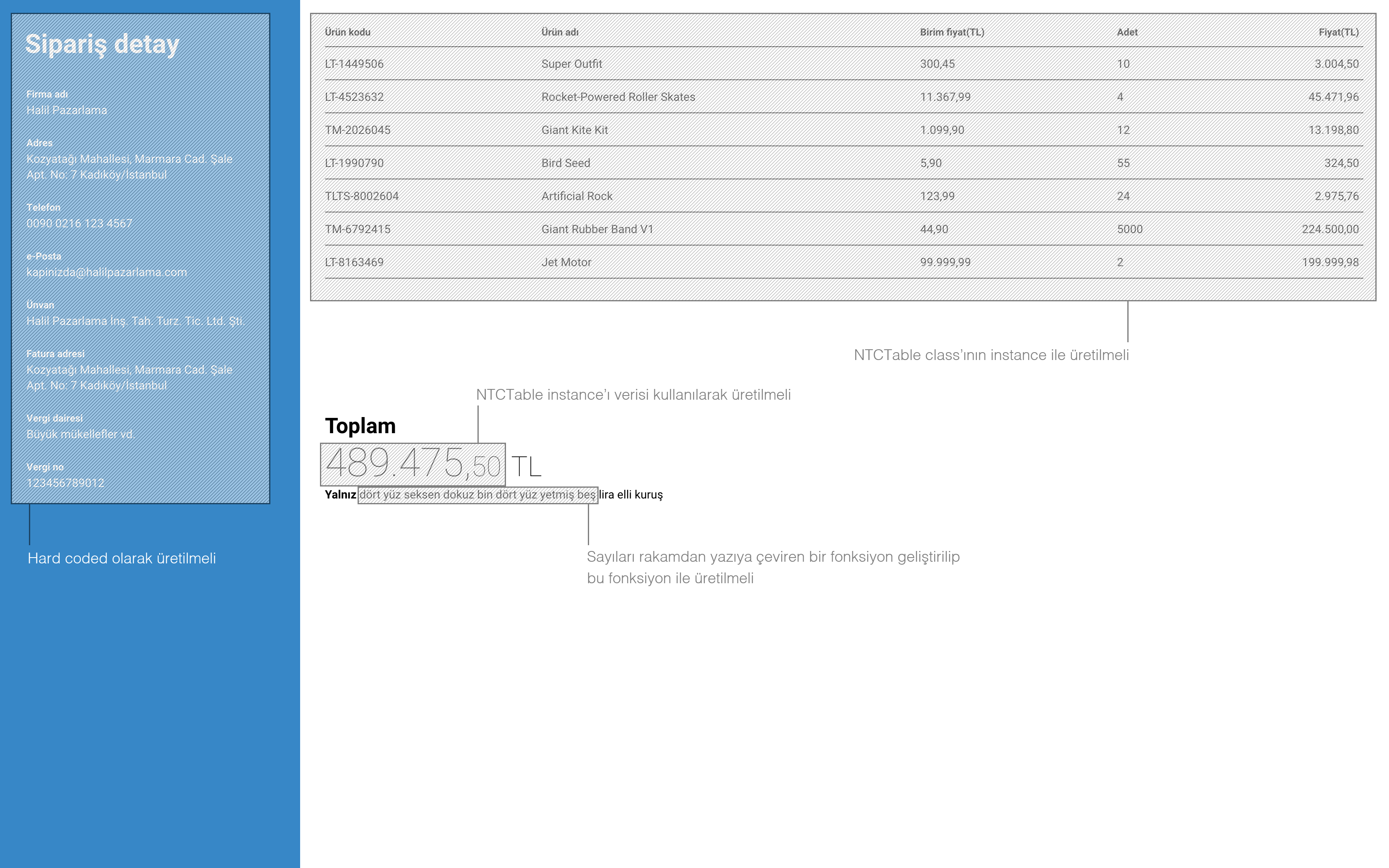
Task: Select the Giant Rubber Band V1 row
Action: coord(597,229)
